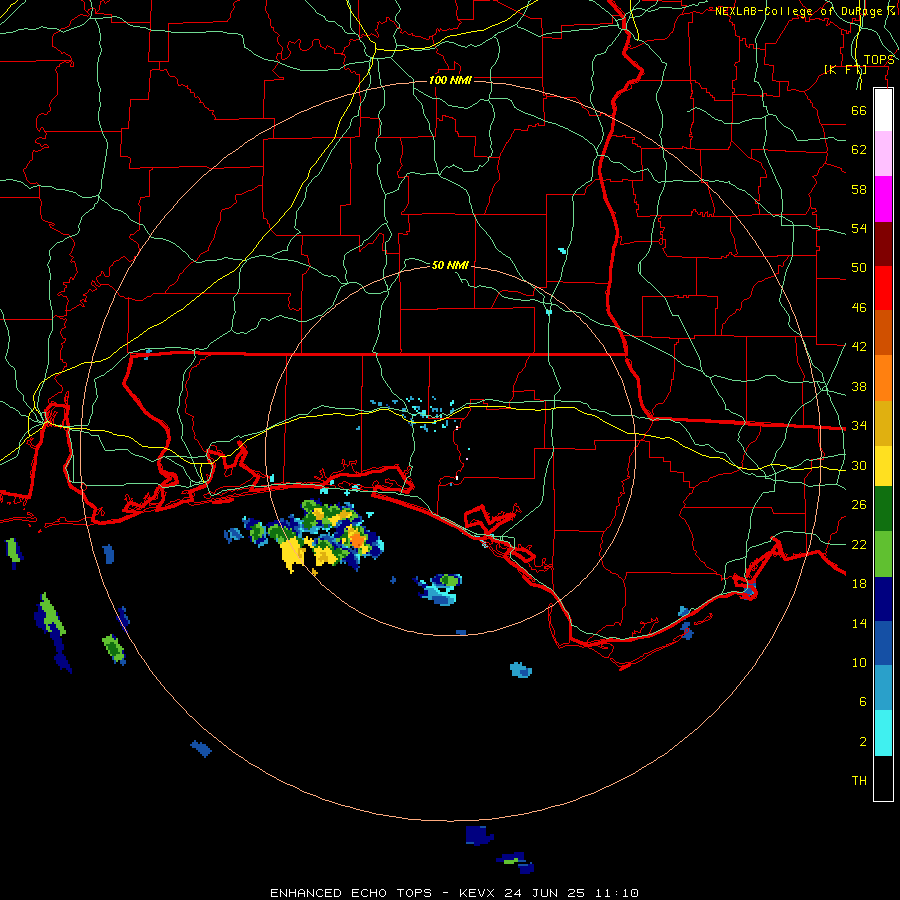
Task: Click the legend value '50'
Action: tap(859, 268)
